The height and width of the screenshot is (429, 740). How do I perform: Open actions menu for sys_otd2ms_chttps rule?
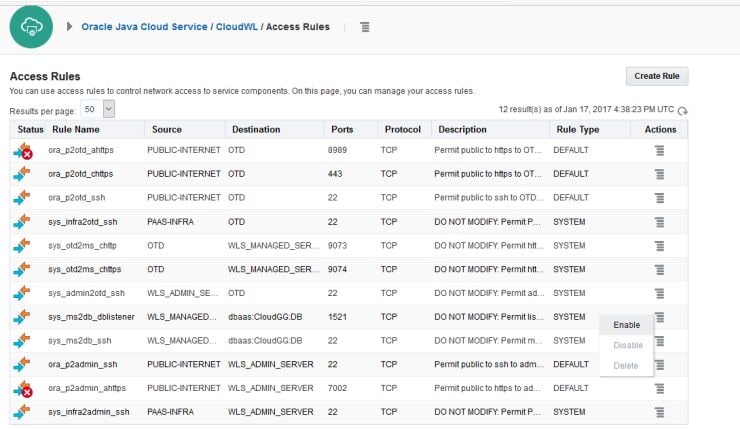tap(659, 269)
